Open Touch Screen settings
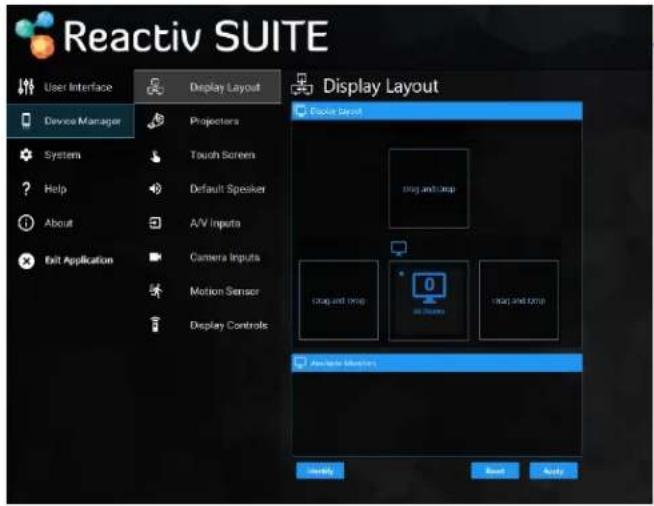 point(207,155)
